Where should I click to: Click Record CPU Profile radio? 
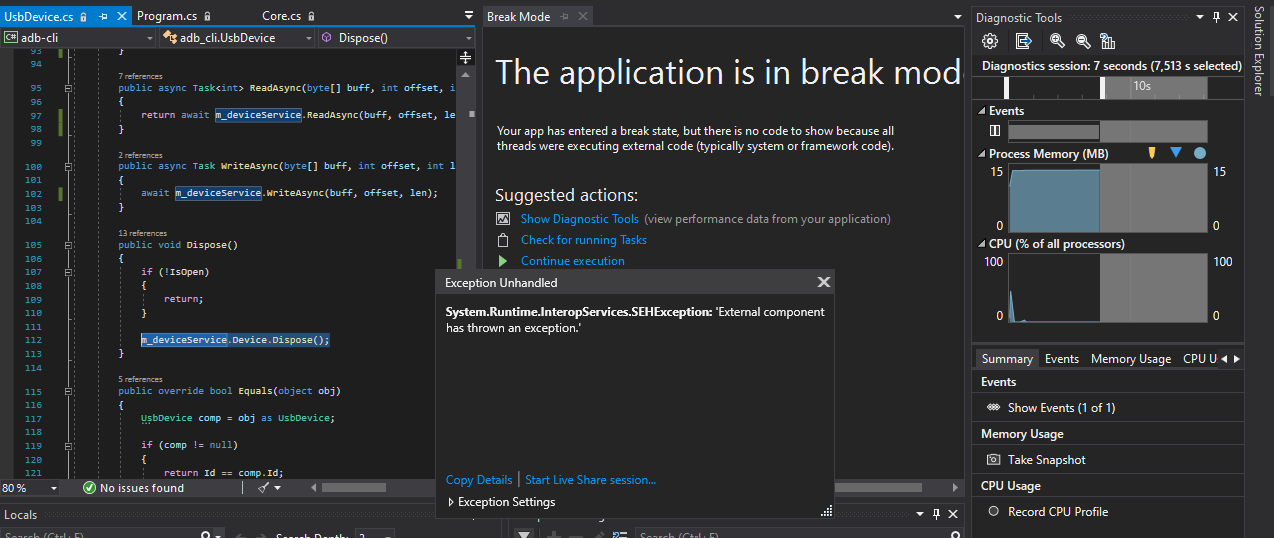(x=994, y=511)
